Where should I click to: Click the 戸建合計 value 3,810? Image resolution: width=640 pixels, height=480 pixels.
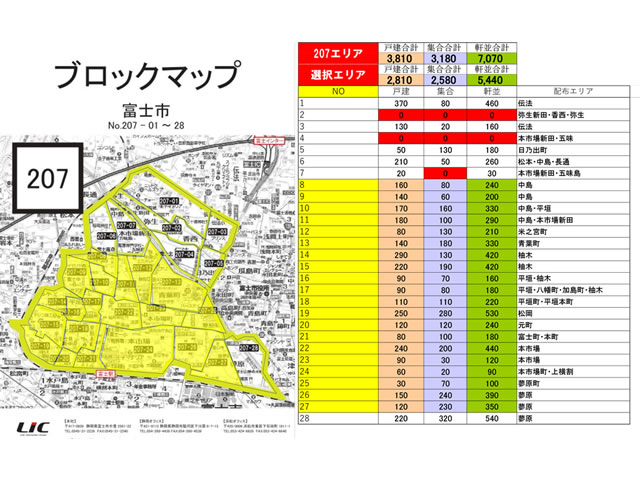tap(398, 60)
